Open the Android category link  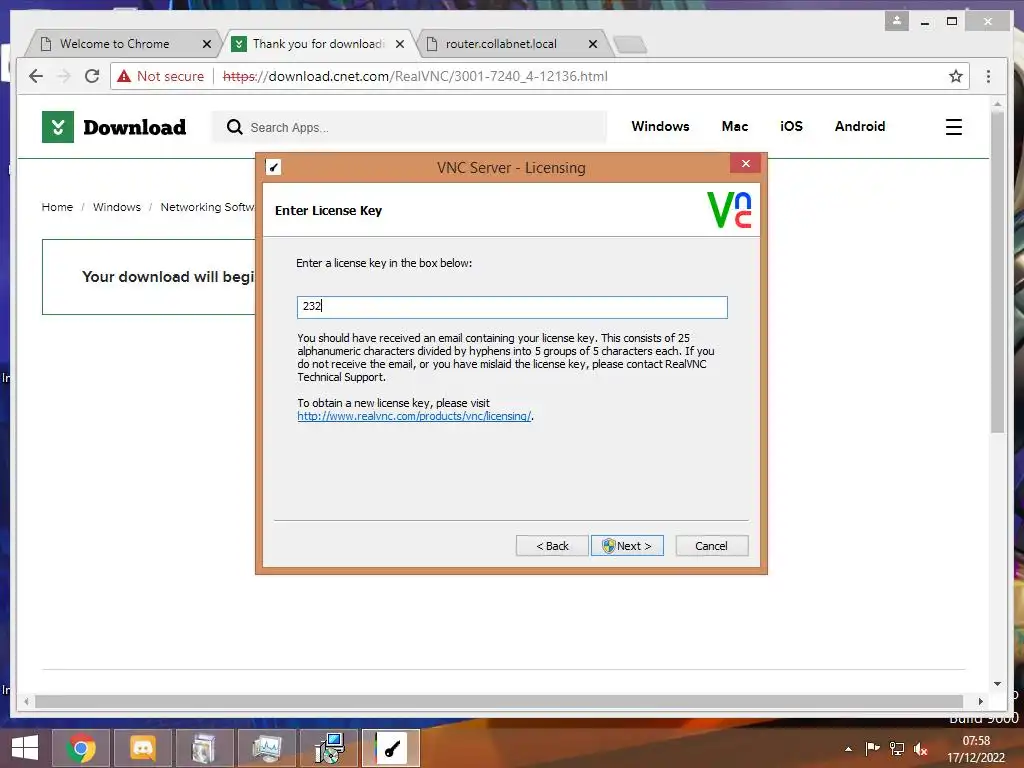pyautogui.click(x=859, y=126)
